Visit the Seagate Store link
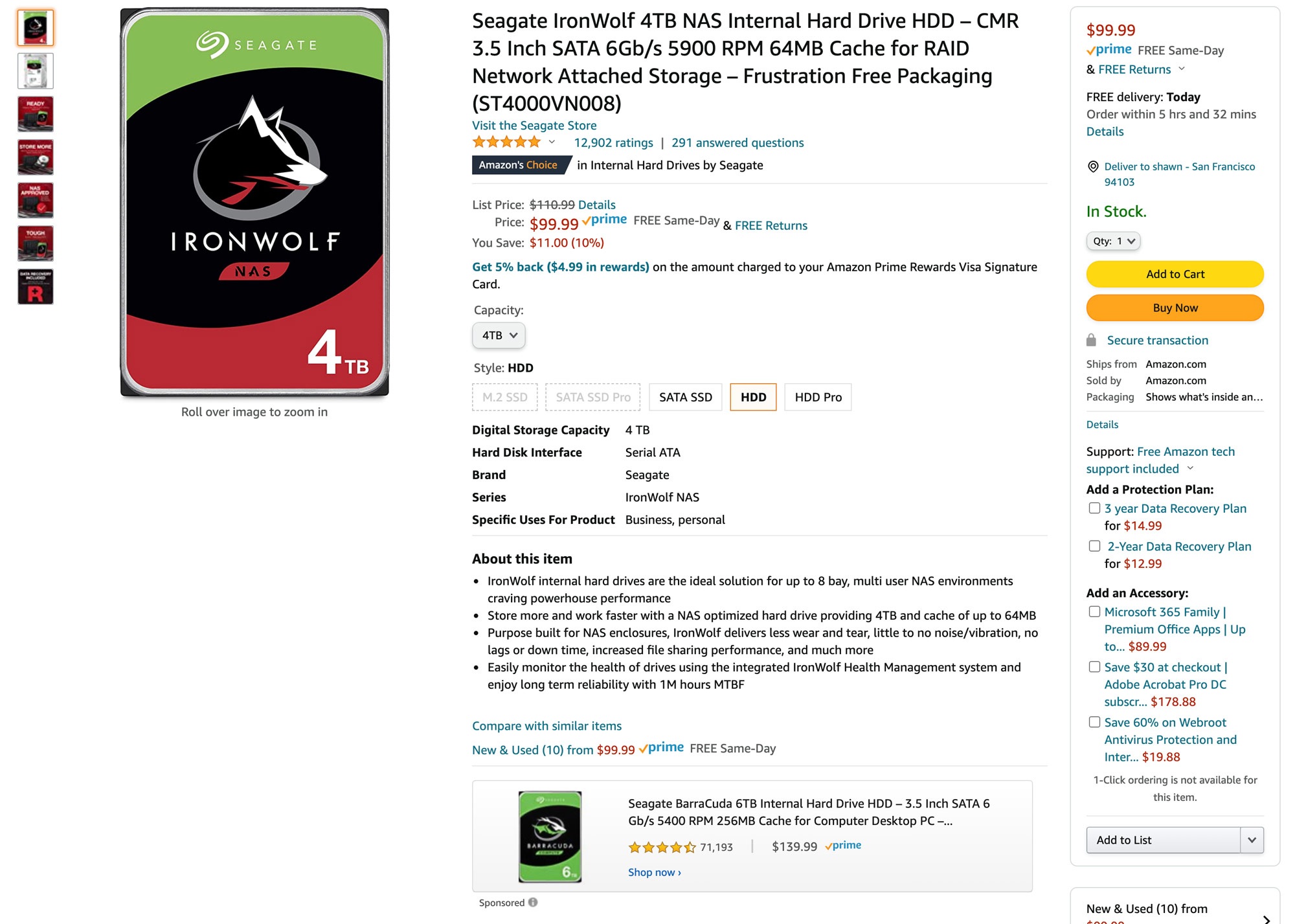Viewport: 1295px width, 924px height. point(534,126)
